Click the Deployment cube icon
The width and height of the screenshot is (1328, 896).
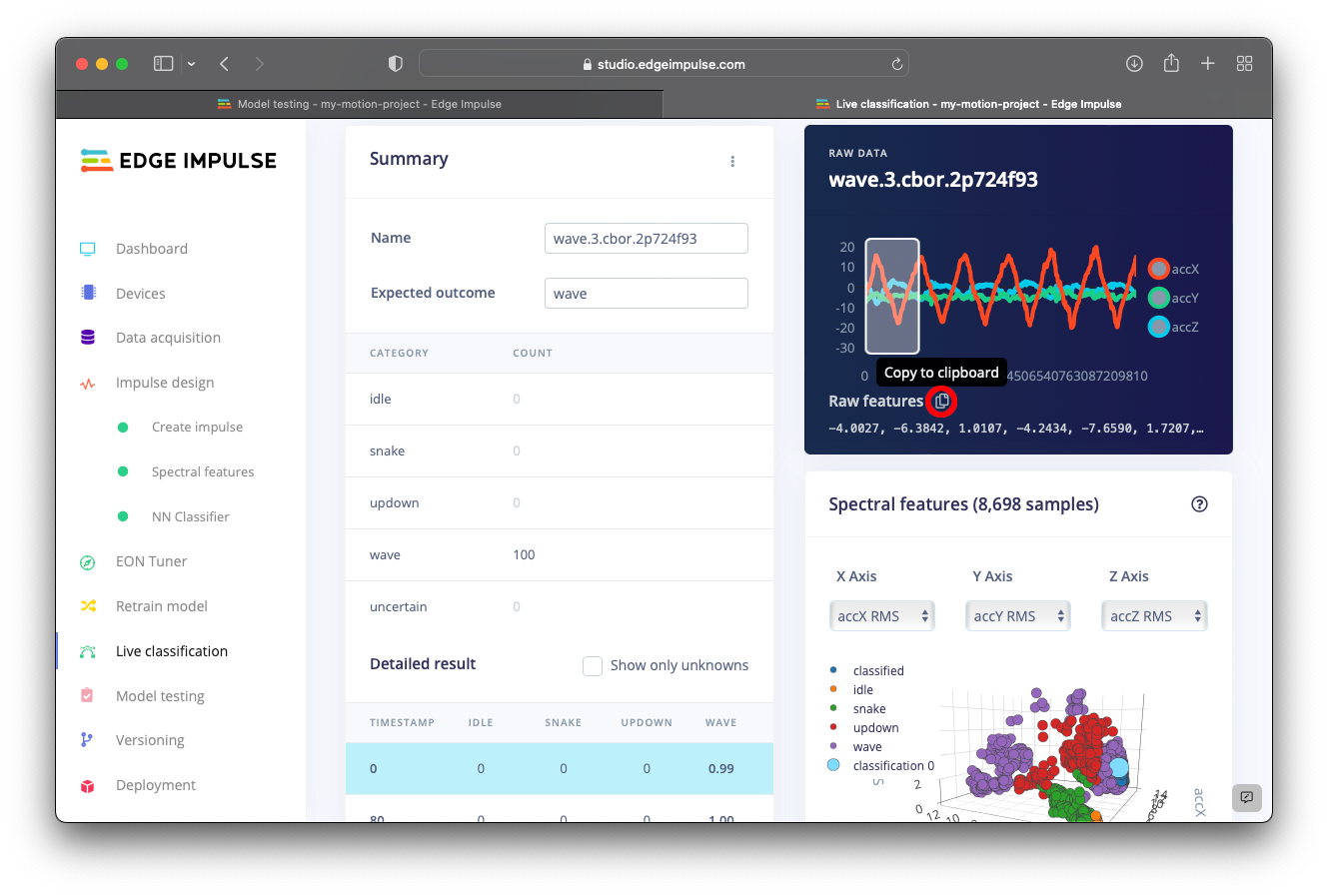[x=88, y=785]
